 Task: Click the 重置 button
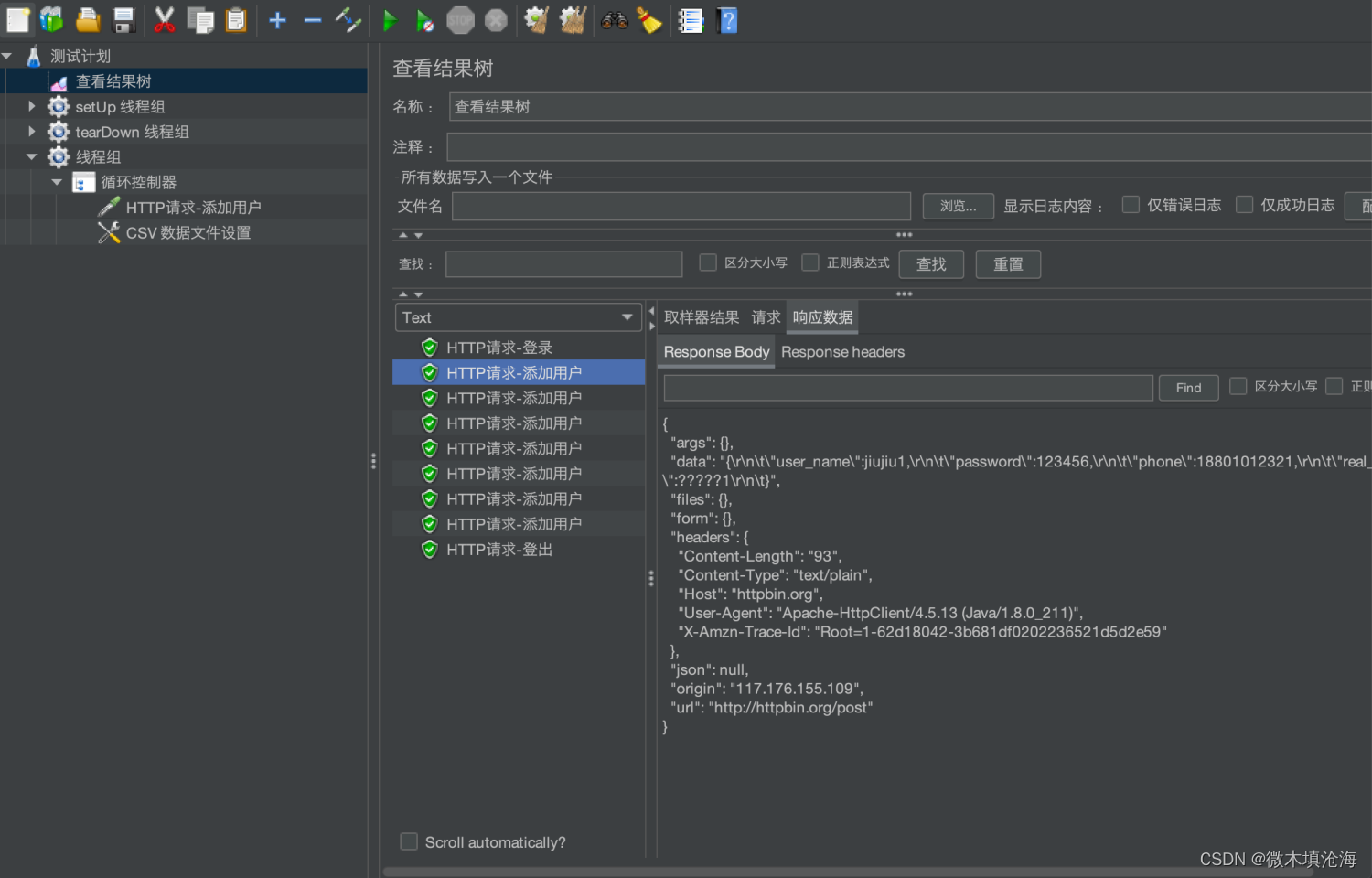(x=1008, y=264)
